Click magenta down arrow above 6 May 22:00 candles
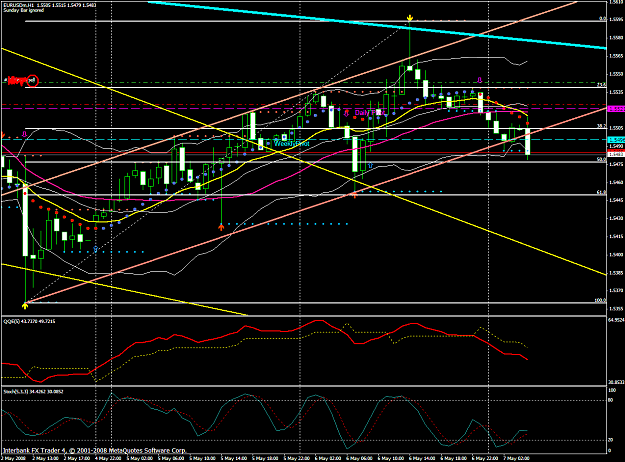Viewport: 625px width, 462px height. (x=480, y=80)
